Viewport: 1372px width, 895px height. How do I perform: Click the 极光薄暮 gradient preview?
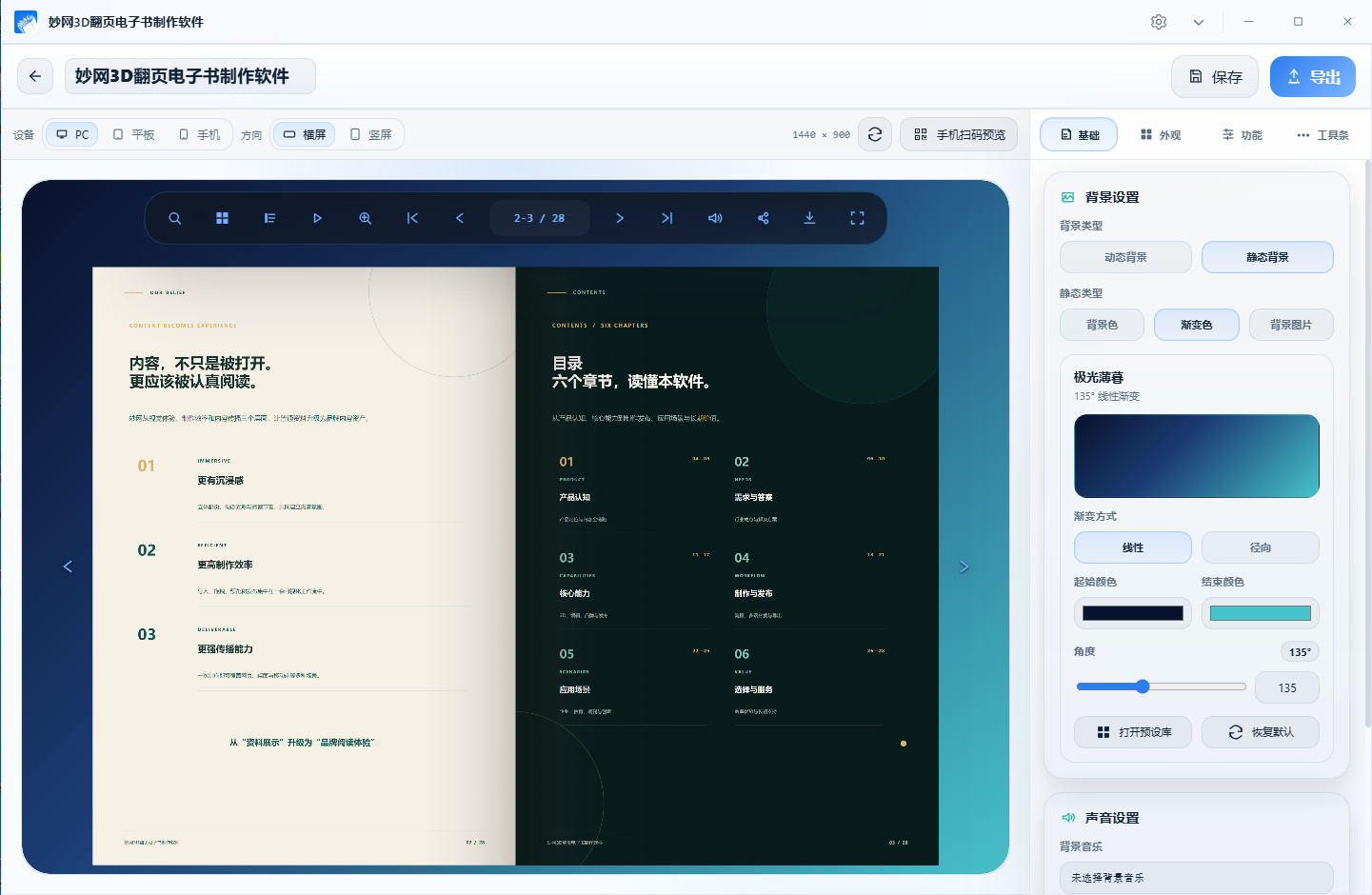coord(1197,456)
